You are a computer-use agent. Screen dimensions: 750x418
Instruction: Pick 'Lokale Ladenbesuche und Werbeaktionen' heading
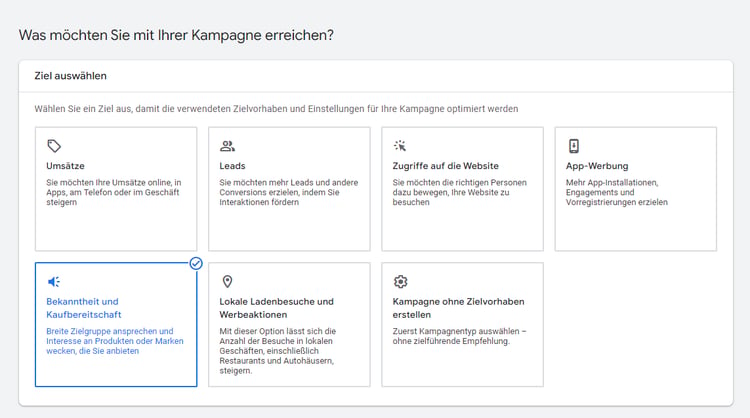[x=276, y=308]
